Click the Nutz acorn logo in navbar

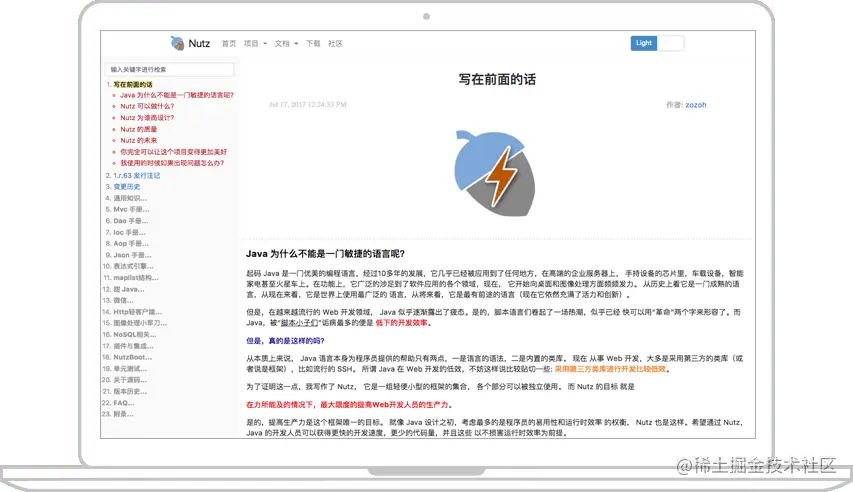(x=177, y=43)
